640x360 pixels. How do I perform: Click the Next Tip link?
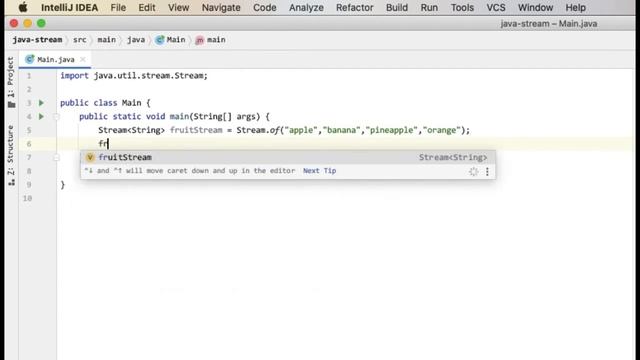coord(319,171)
